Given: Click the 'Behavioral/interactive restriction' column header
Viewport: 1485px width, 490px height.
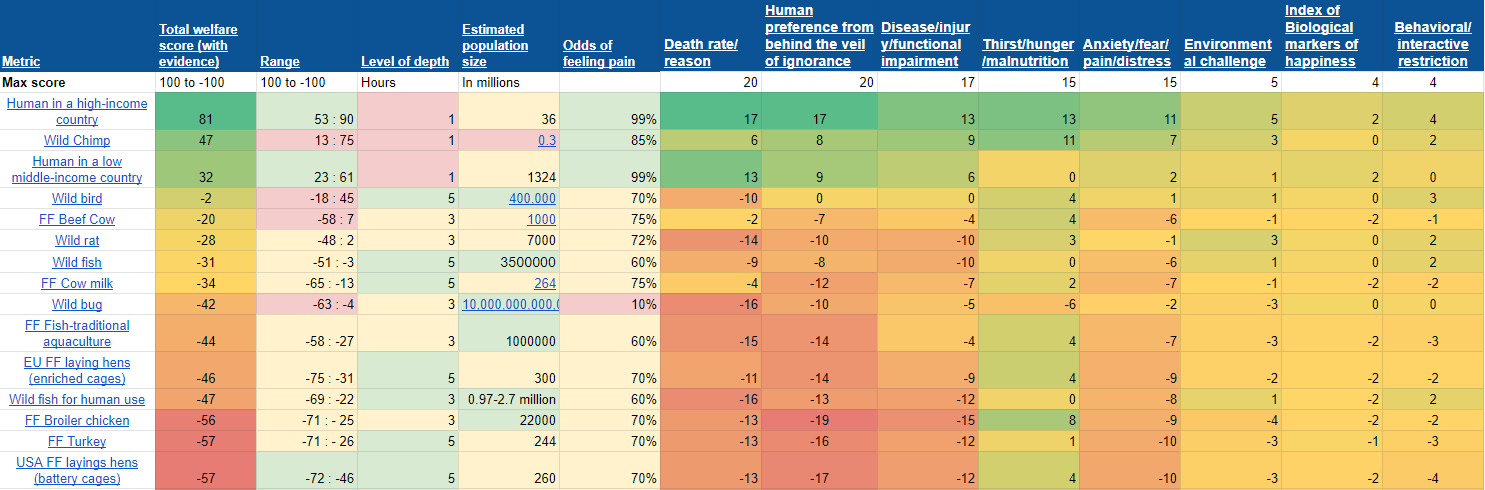Looking at the screenshot, I should [1432, 45].
